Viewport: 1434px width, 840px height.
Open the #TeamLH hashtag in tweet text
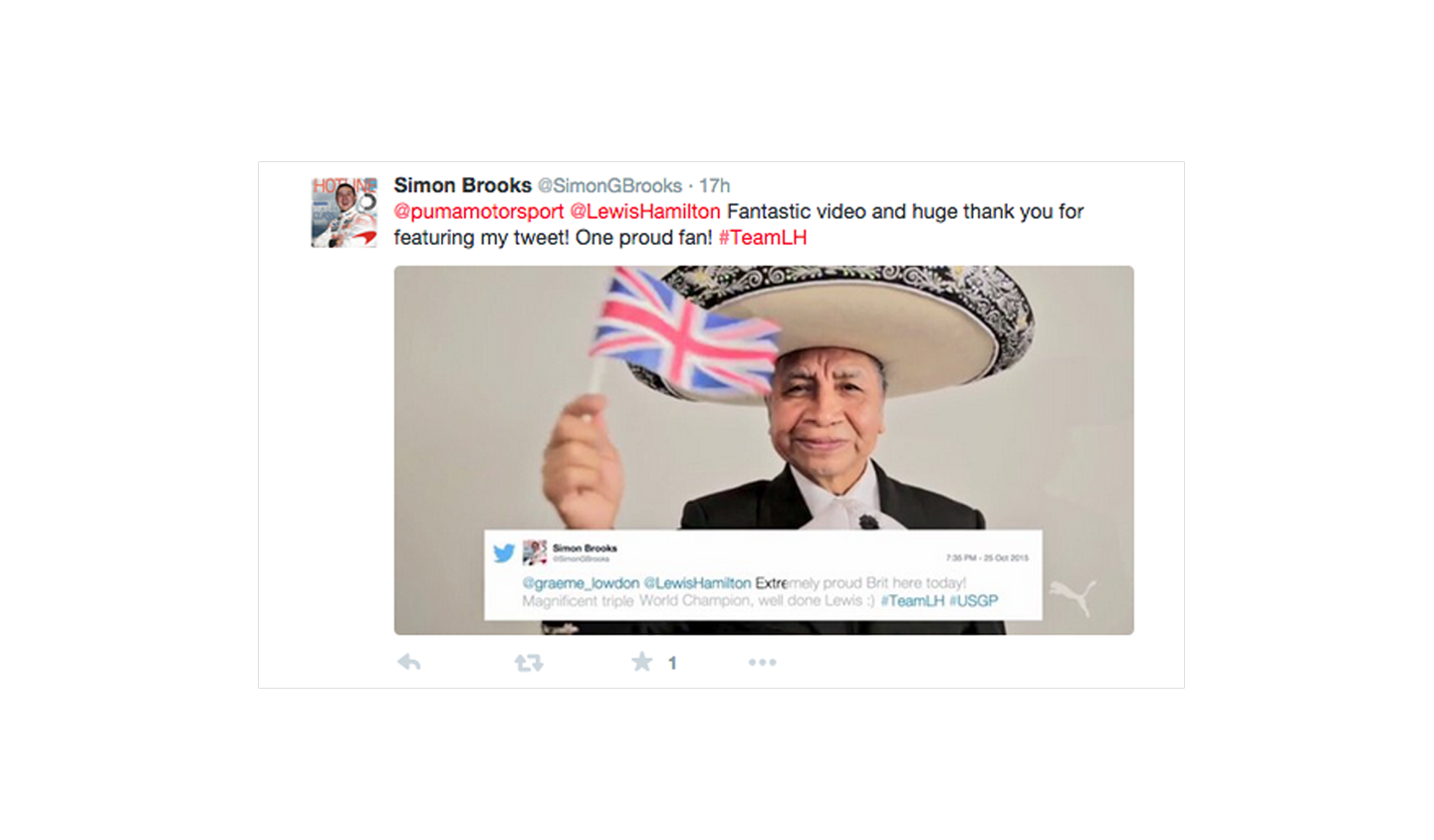(x=763, y=238)
